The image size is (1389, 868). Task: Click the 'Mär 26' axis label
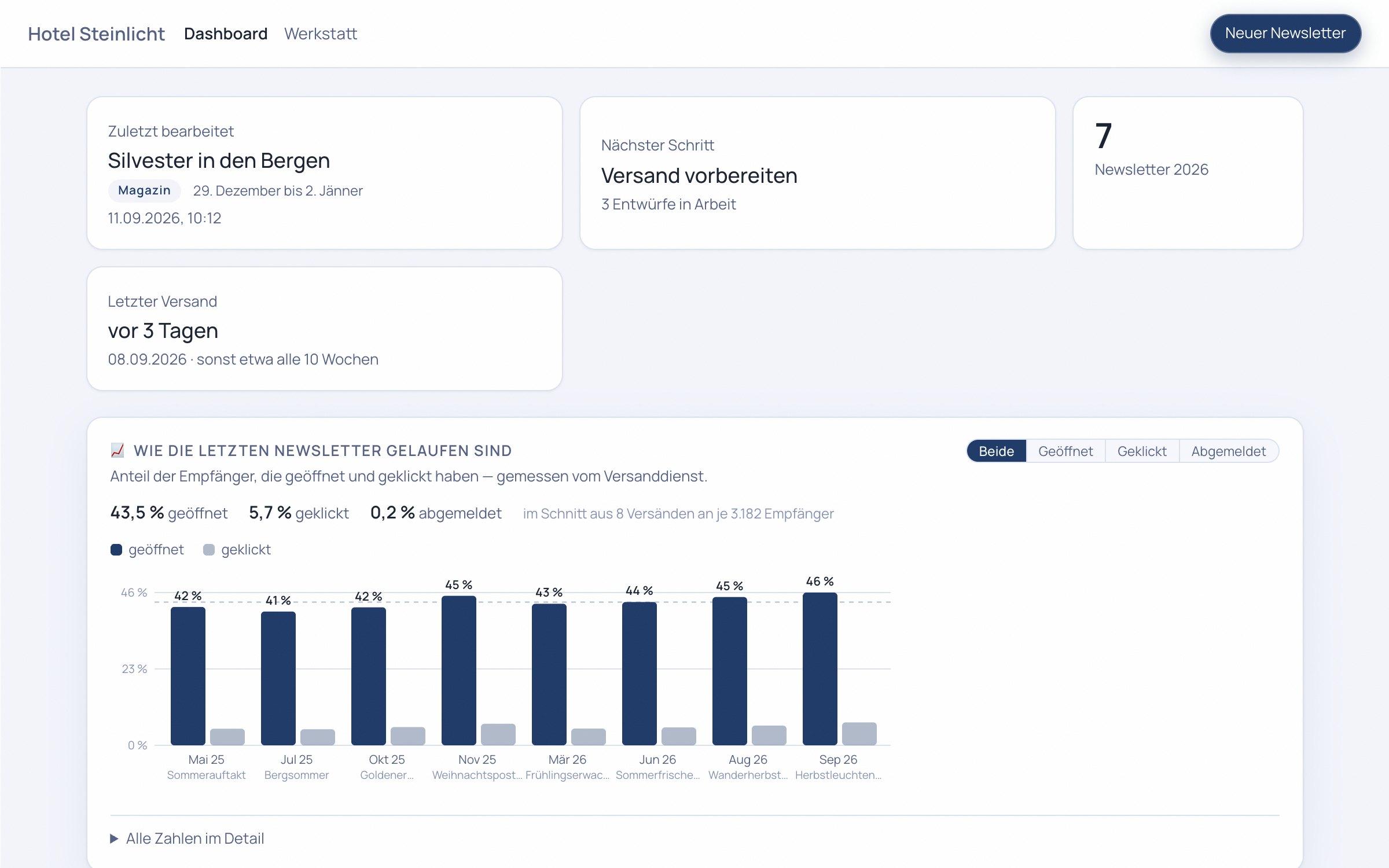[567, 759]
